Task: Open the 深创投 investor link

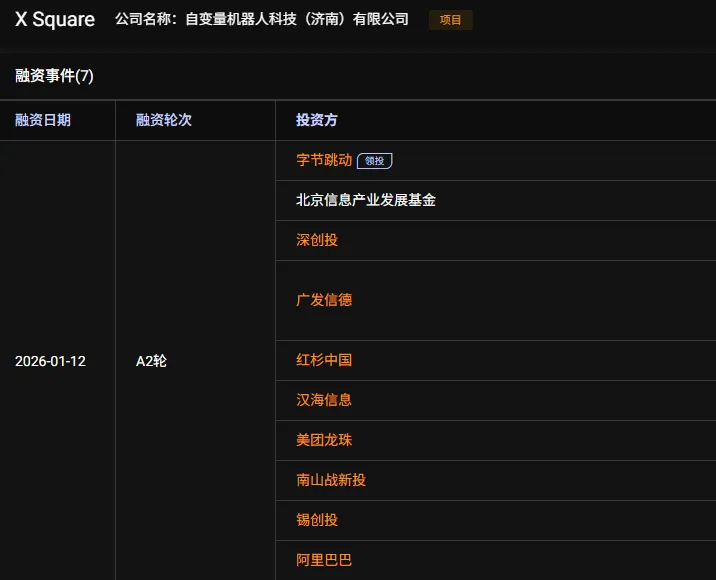Action: 317,240
